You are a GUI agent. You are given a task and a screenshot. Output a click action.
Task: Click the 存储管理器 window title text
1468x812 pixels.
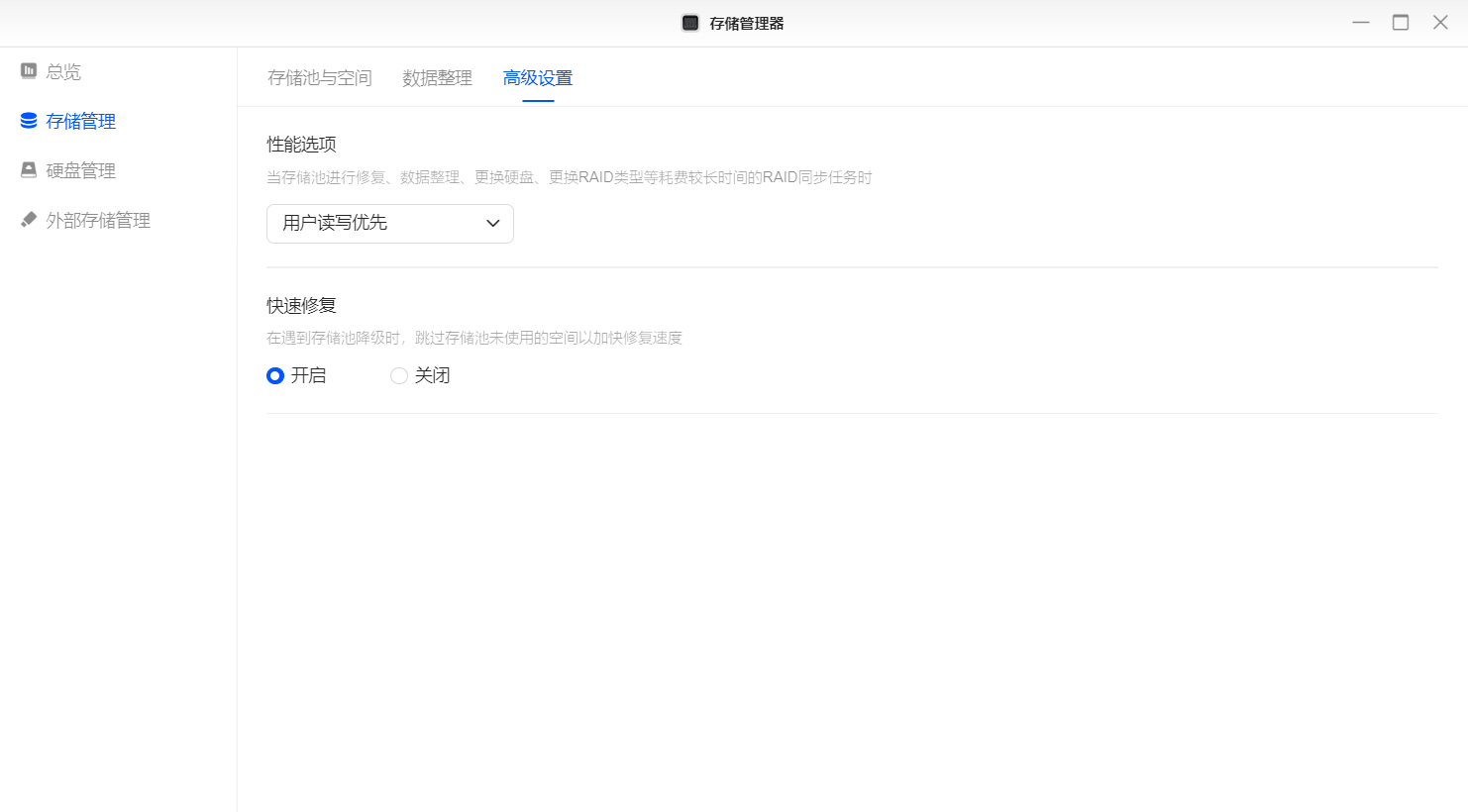pyautogui.click(x=747, y=23)
